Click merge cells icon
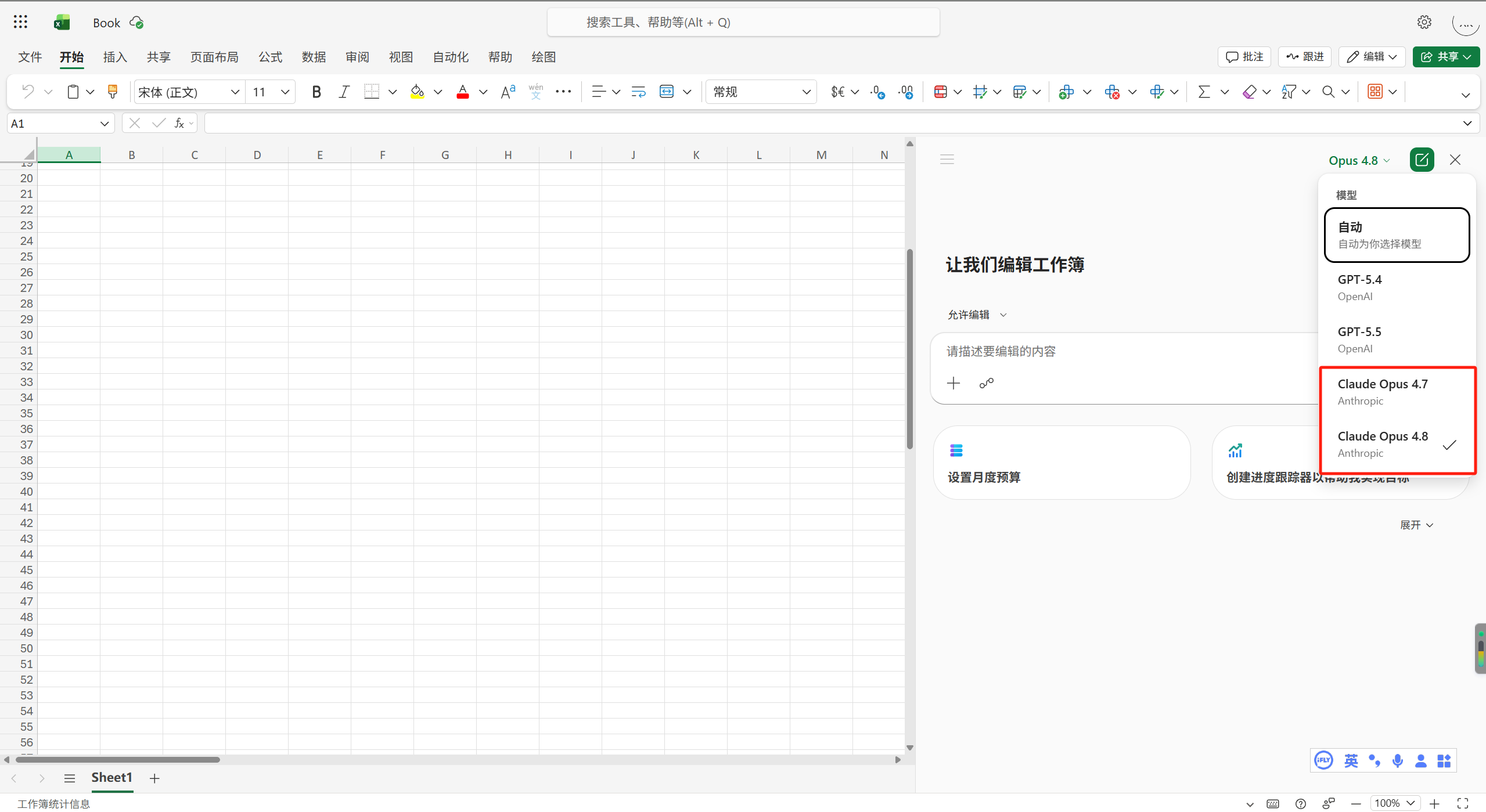The image size is (1486, 812). click(667, 92)
